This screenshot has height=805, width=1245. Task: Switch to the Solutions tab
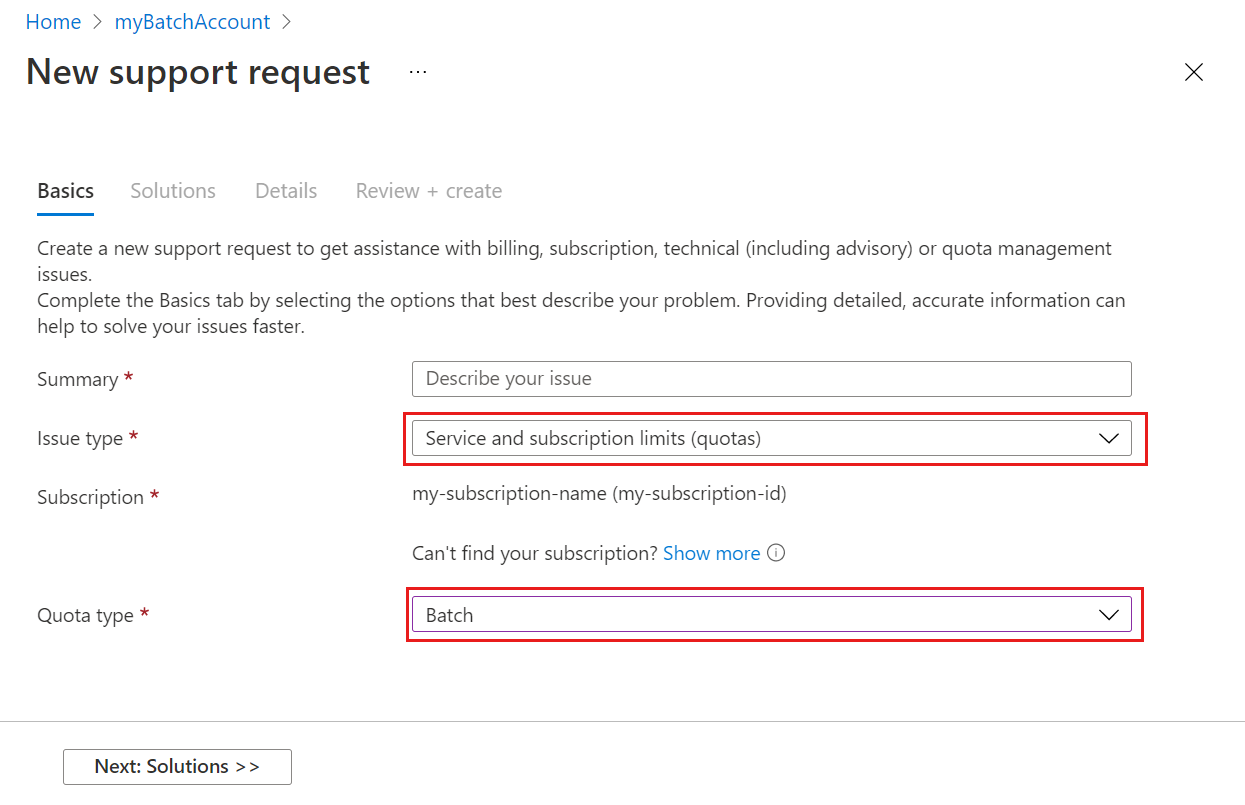172,190
